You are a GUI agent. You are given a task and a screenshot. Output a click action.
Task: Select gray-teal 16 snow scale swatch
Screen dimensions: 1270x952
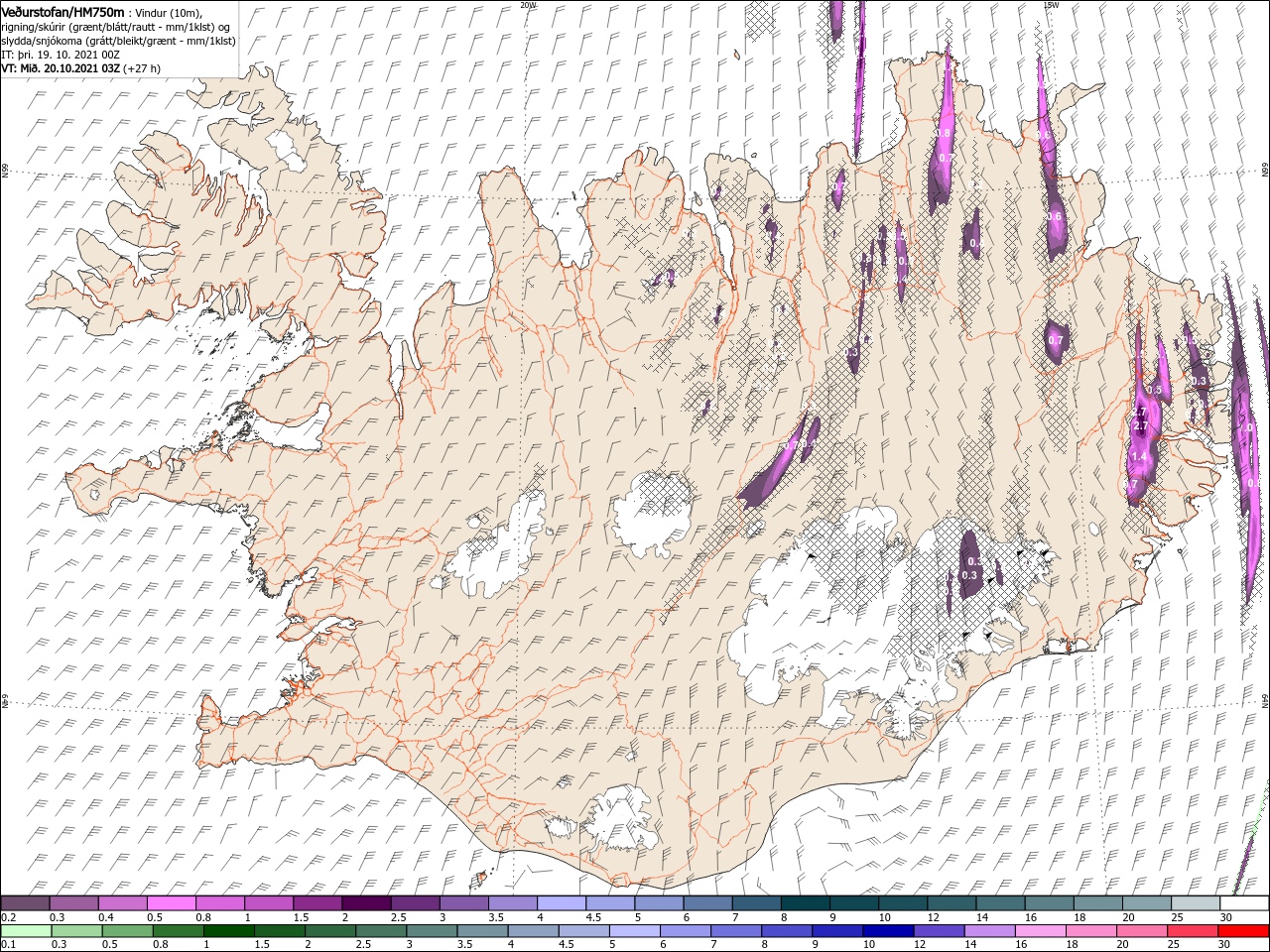1049,903
